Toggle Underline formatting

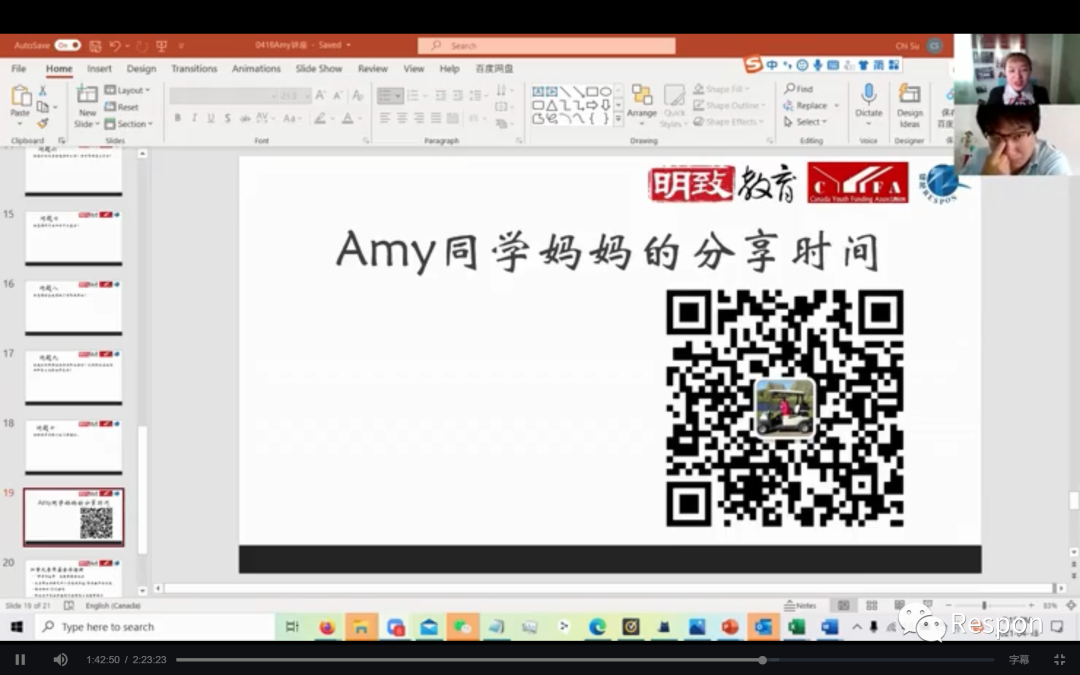211,118
